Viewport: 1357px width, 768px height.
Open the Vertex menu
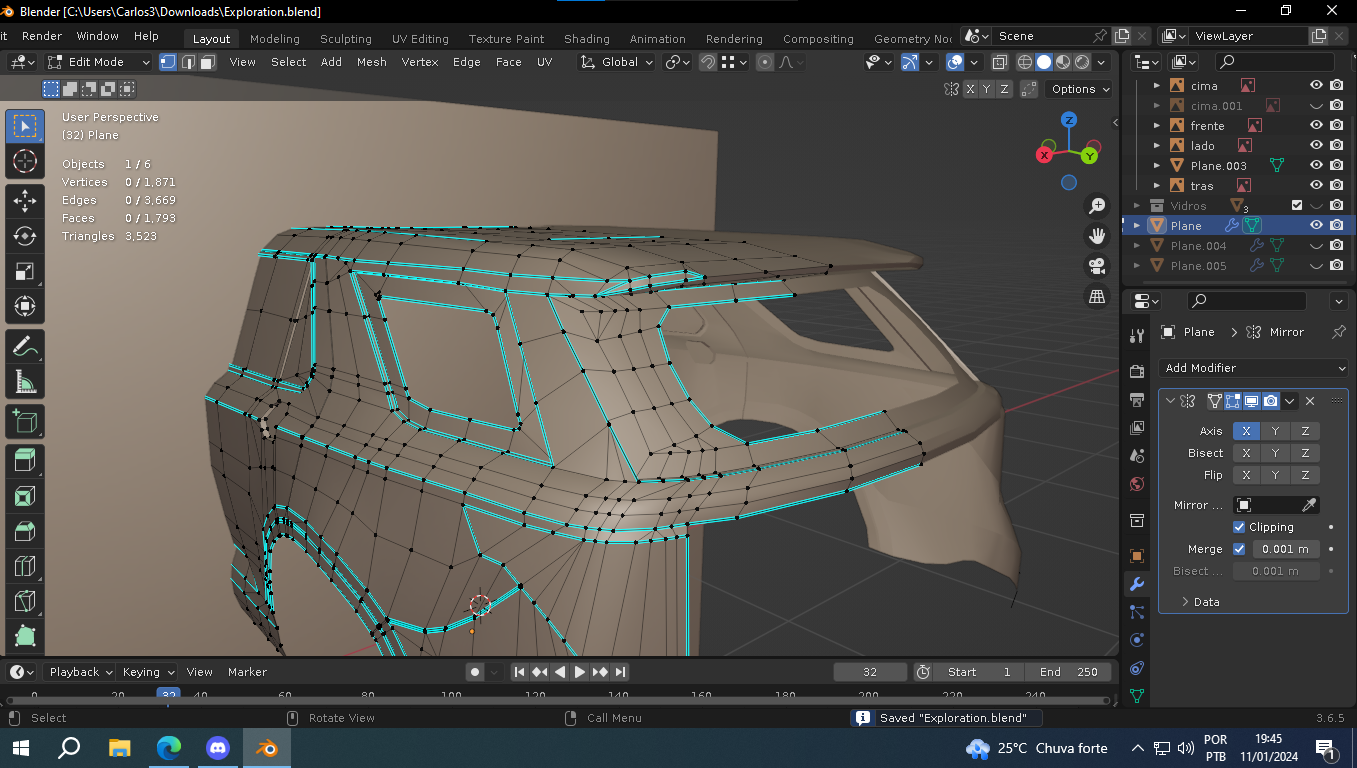pos(420,62)
